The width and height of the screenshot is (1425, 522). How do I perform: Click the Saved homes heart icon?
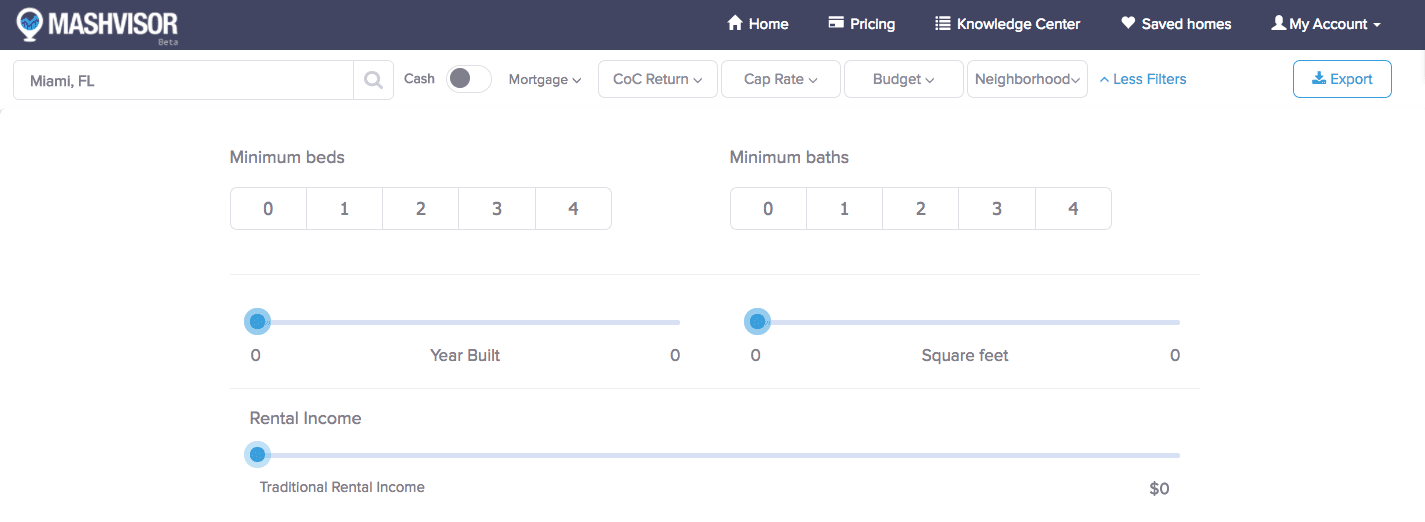[x=1128, y=23]
